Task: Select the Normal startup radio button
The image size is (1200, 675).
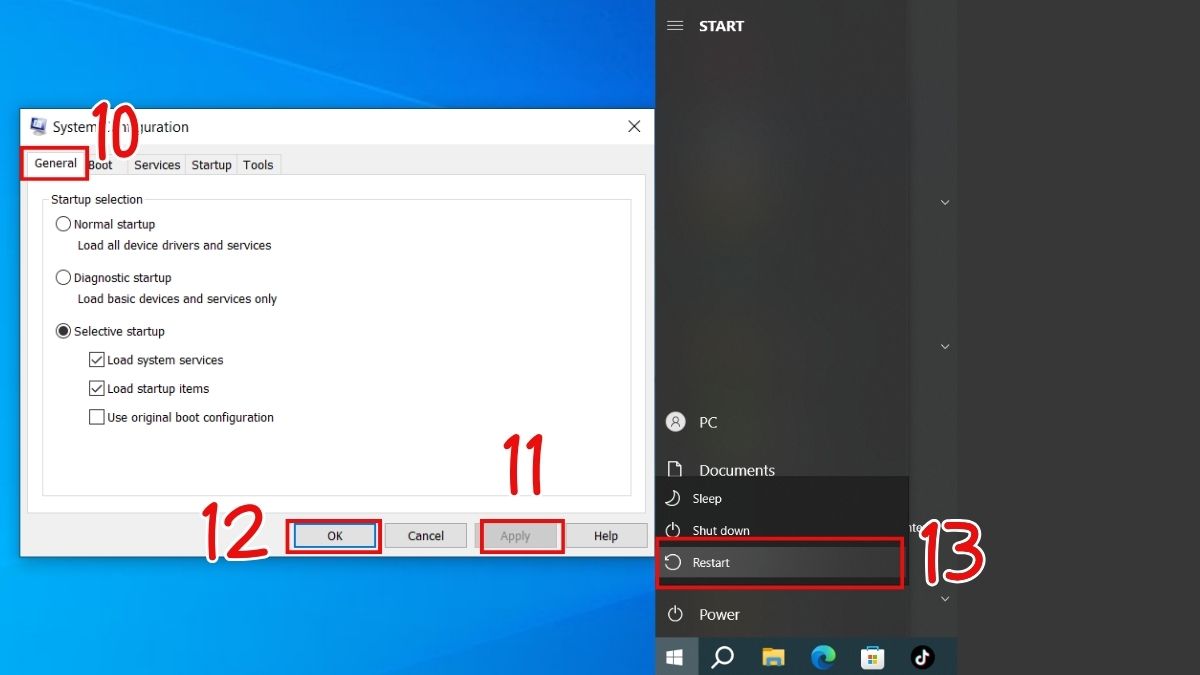Action: click(x=63, y=223)
